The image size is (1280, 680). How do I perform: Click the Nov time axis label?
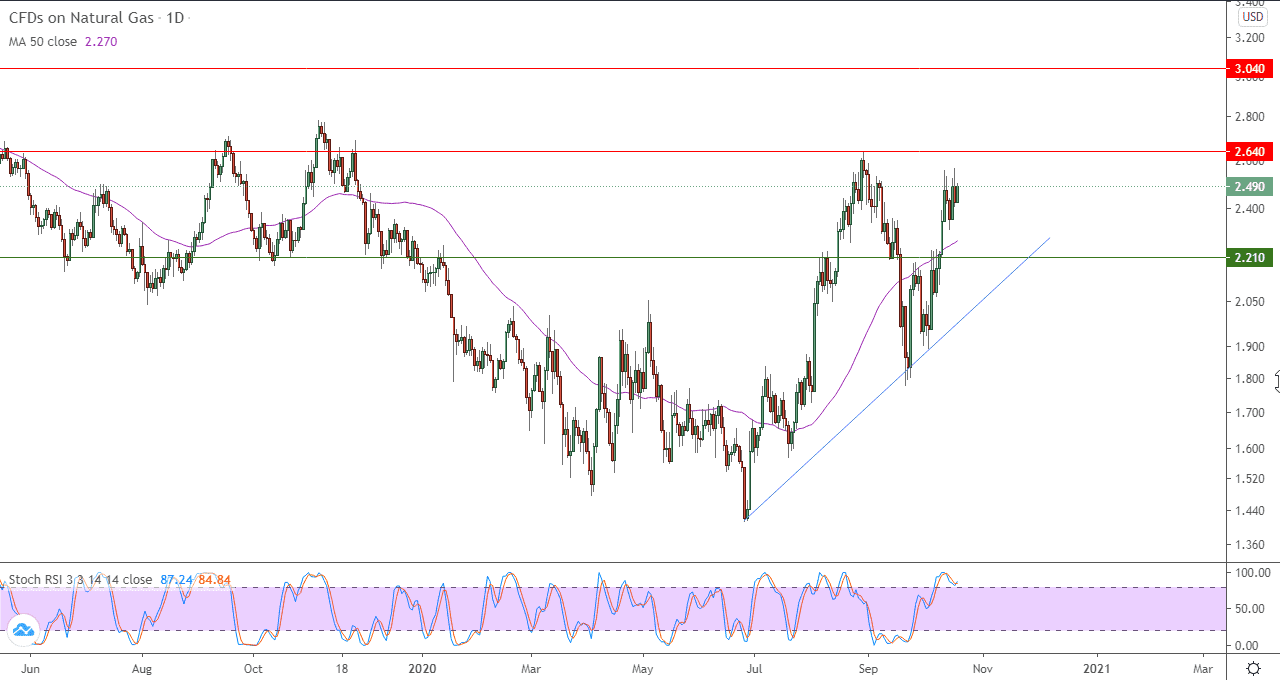[982, 668]
